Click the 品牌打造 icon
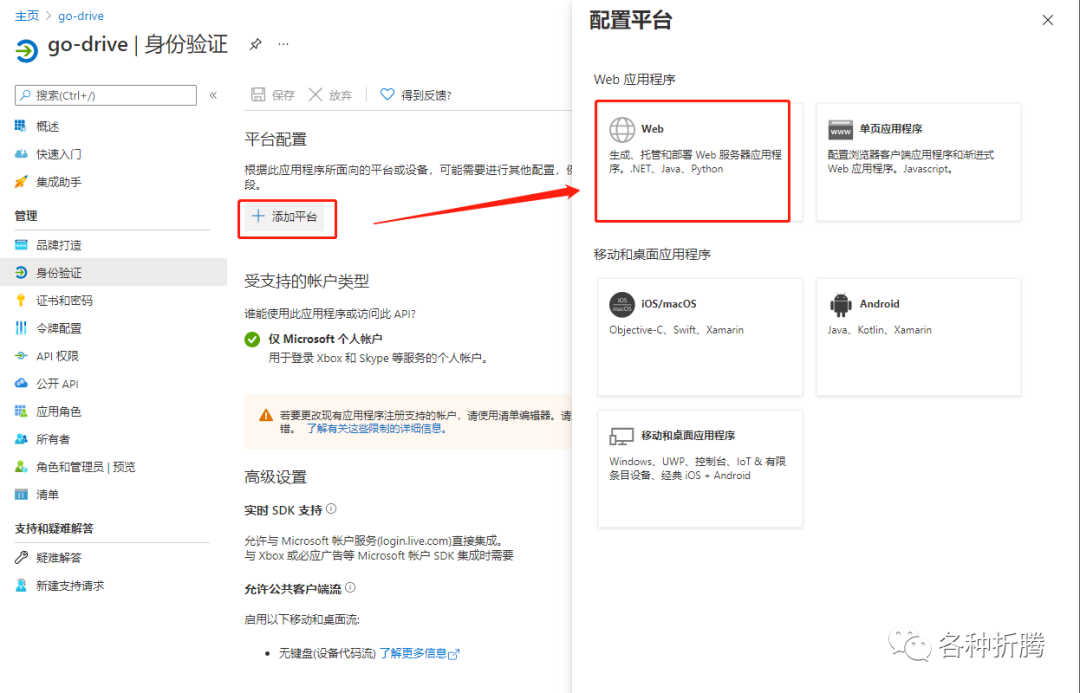The height and width of the screenshot is (693, 1080). coord(21,245)
